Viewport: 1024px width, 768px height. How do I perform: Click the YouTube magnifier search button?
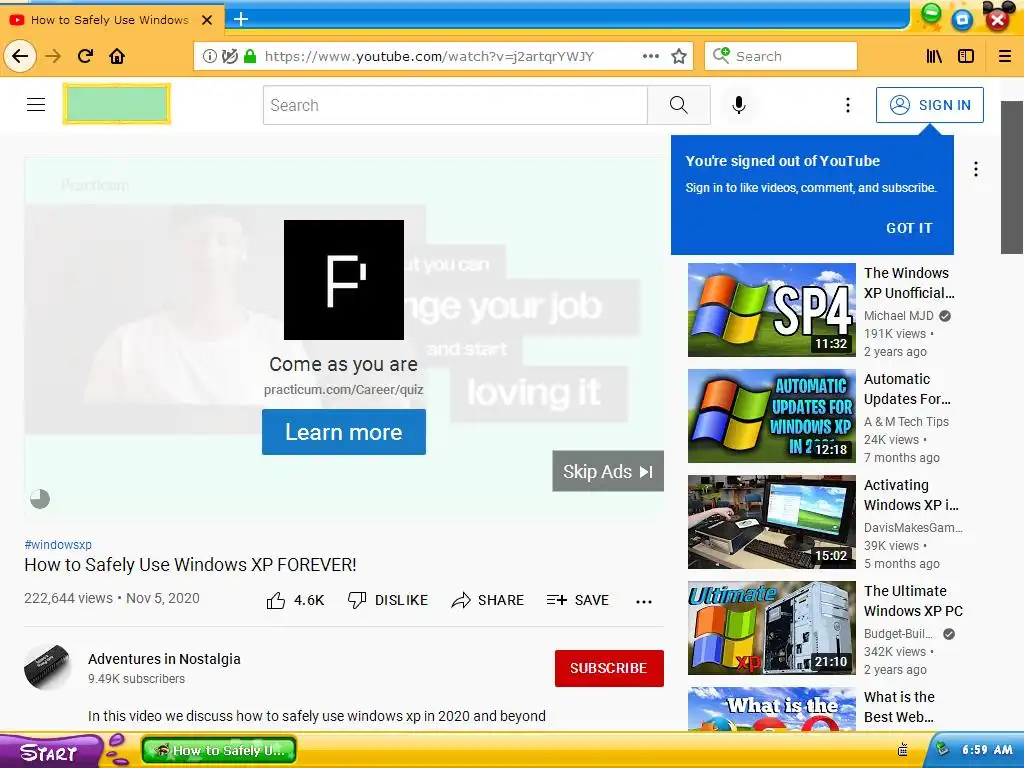tap(679, 105)
